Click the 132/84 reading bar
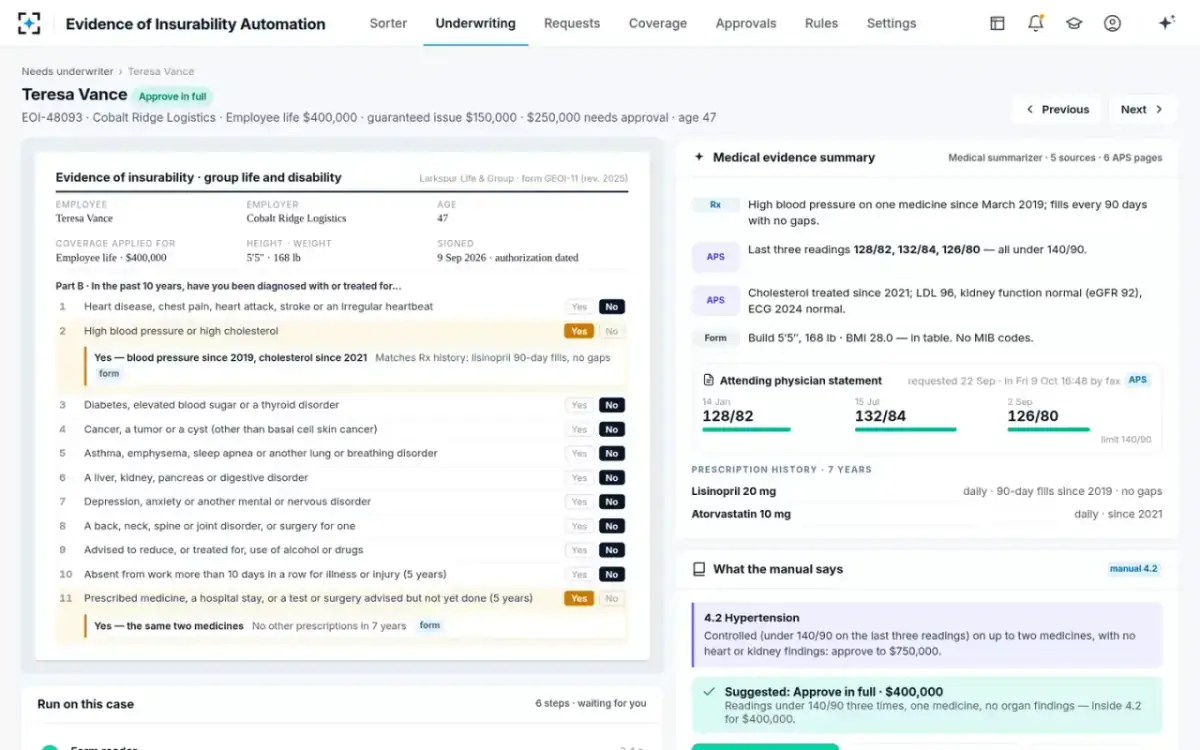 coord(905,429)
